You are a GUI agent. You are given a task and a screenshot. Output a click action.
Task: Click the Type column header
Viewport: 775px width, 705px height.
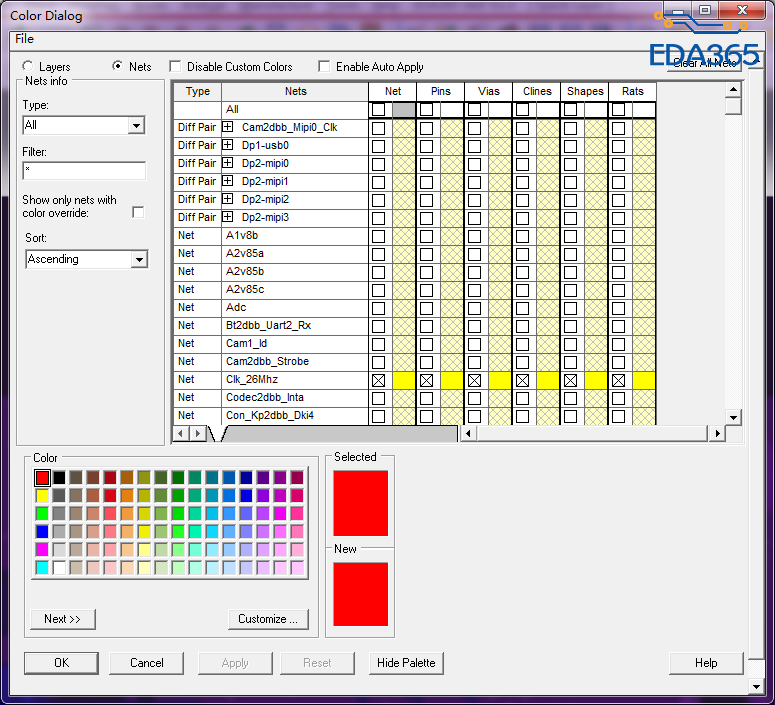(x=198, y=91)
